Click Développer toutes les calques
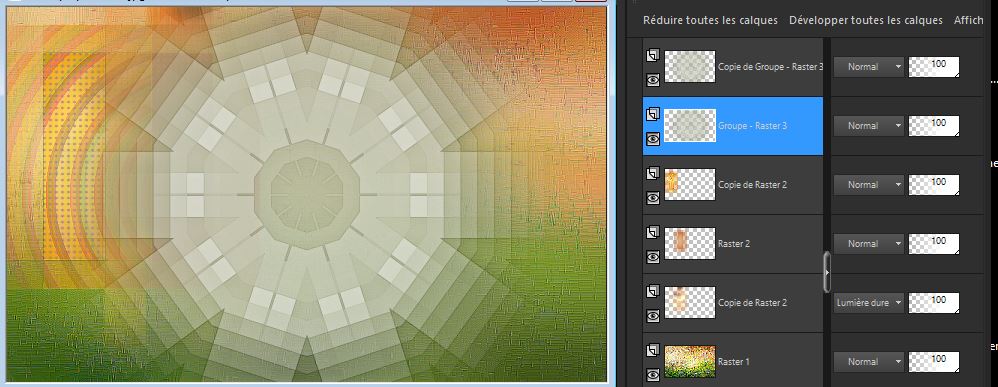Image resolution: width=998 pixels, height=387 pixels. (866, 20)
